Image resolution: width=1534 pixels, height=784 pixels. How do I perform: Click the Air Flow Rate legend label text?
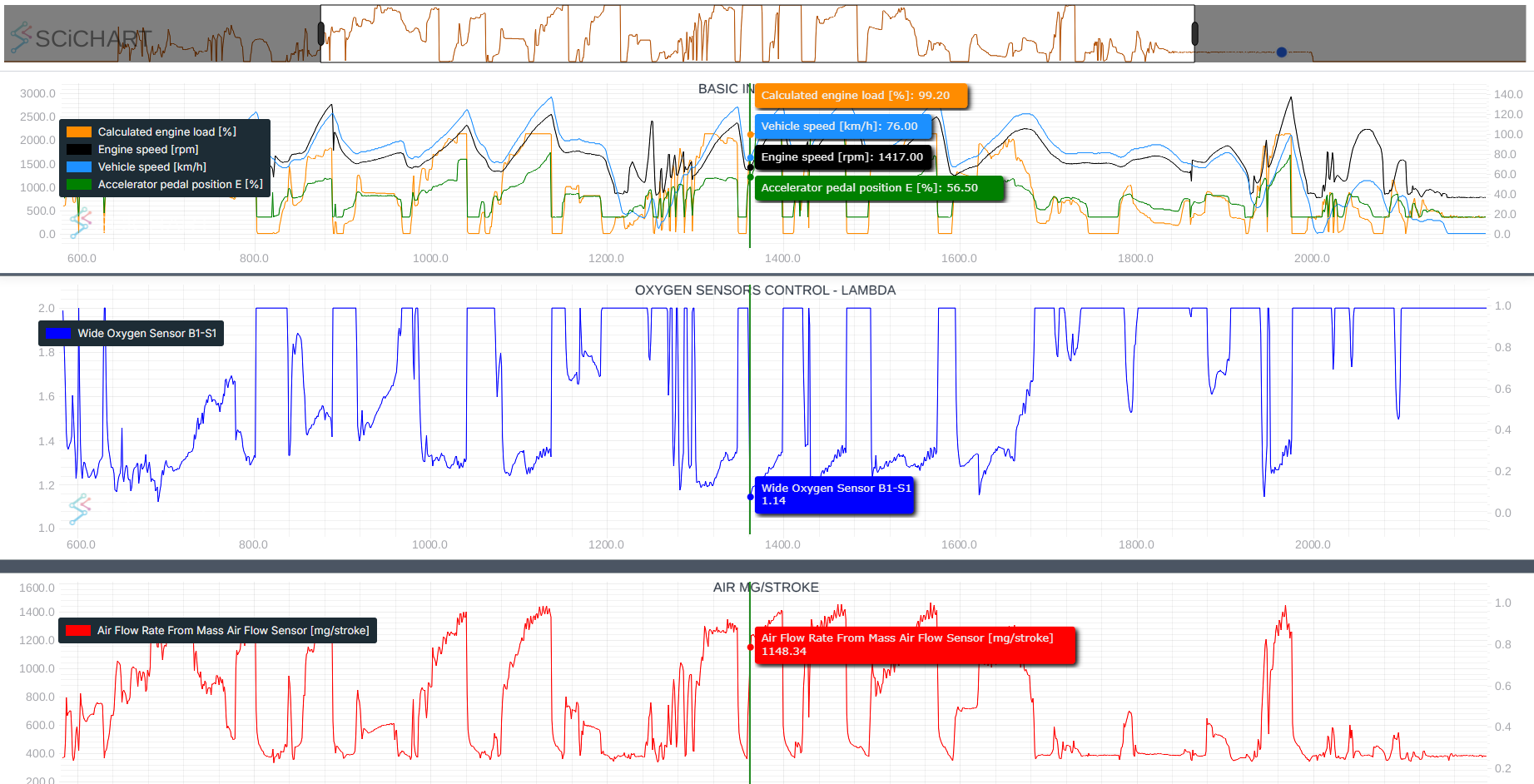[233, 631]
